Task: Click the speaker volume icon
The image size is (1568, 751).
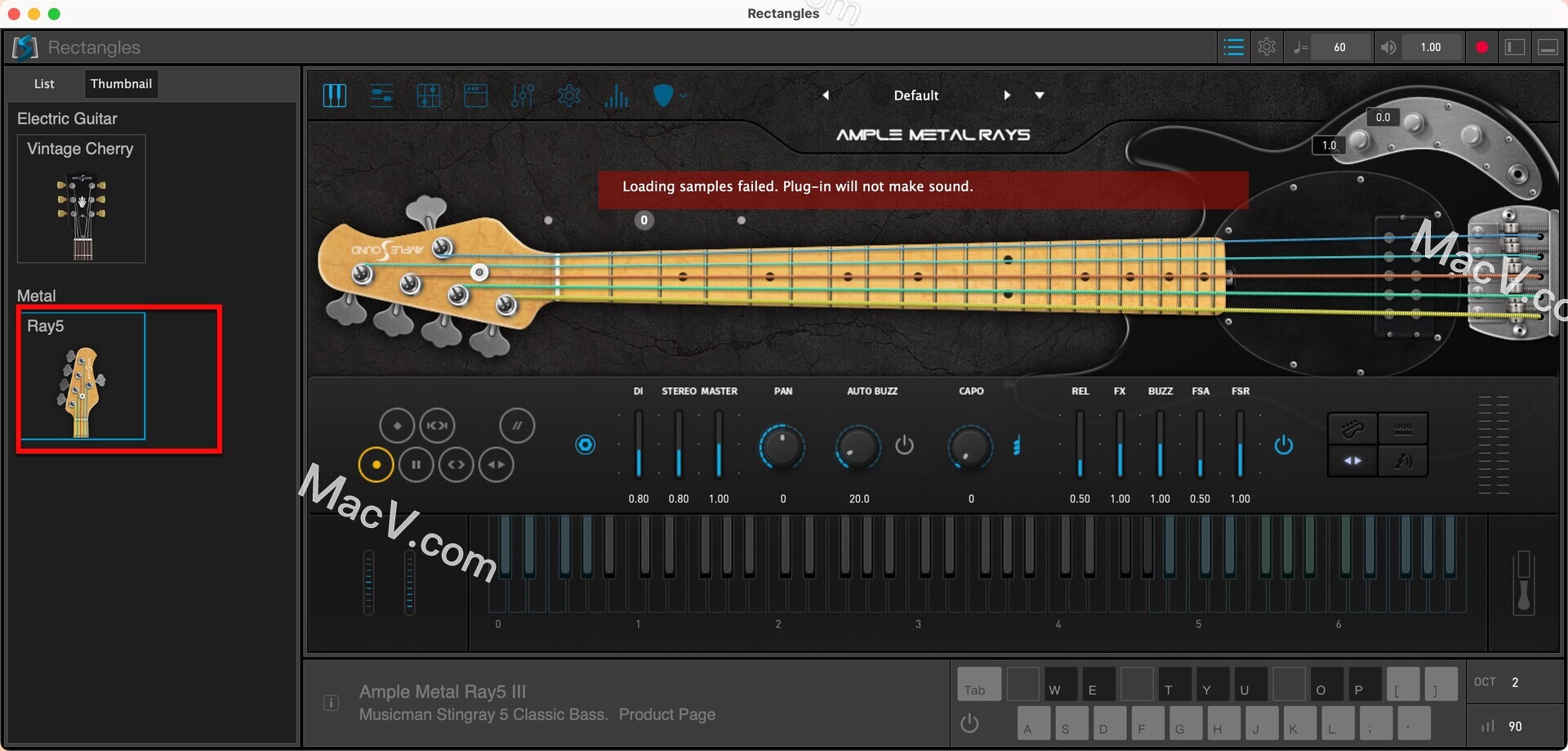Action: 1388,47
